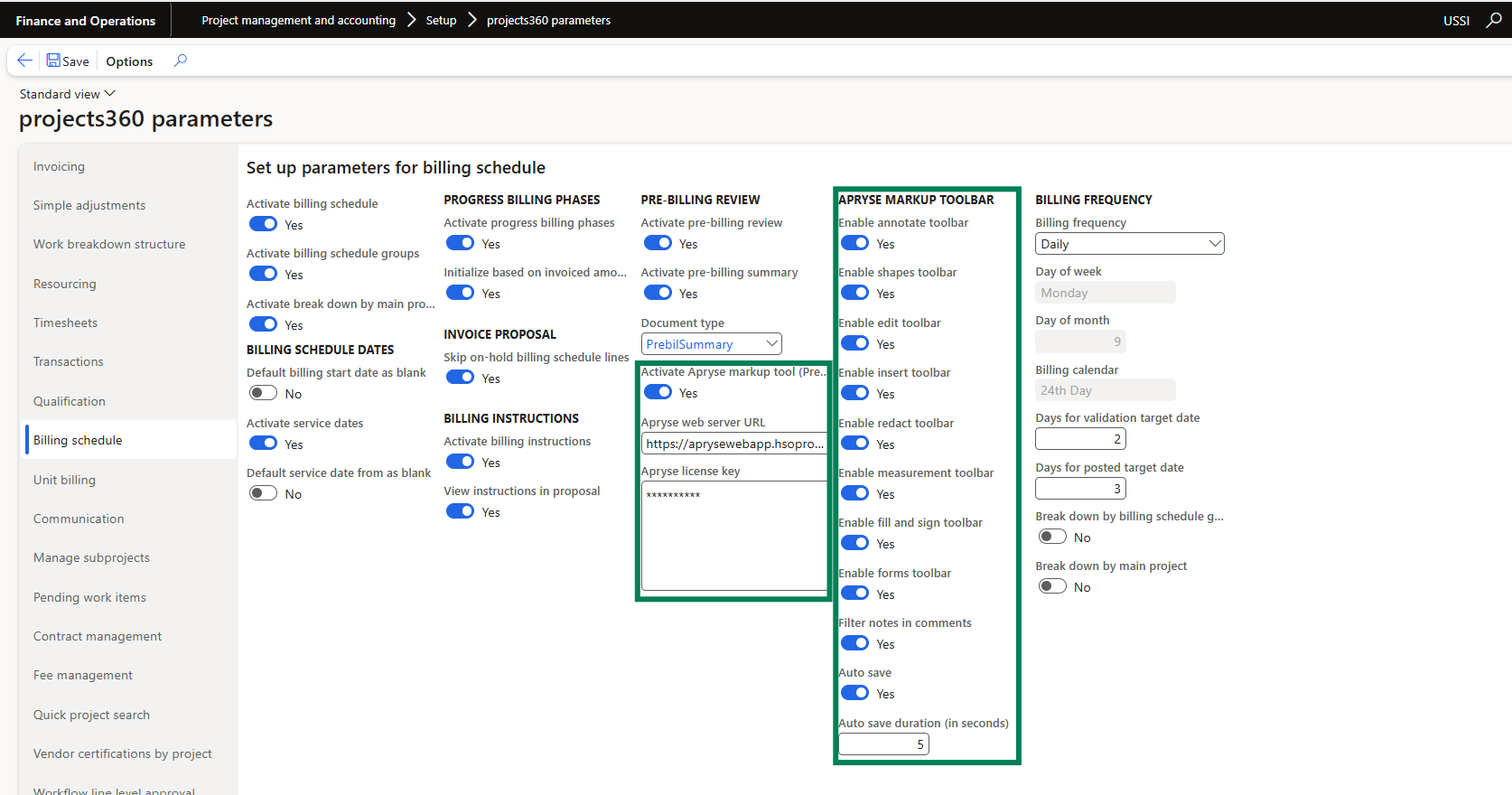Viewport: 1512px width, 795px height.
Task: Switch to the Invoicing tab
Action: [x=59, y=166]
